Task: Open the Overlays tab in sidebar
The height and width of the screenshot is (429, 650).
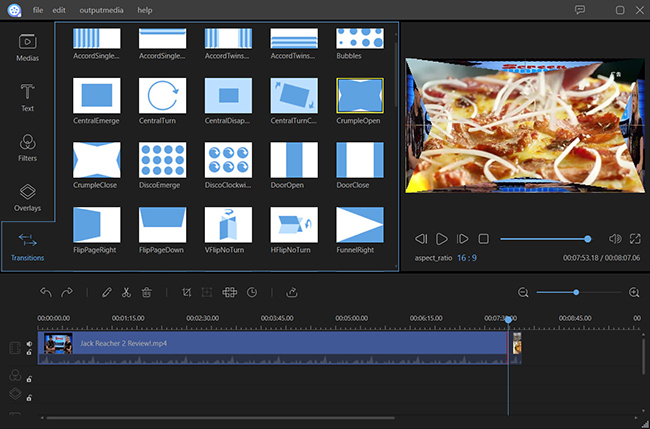Action: (x=27, y=197)
